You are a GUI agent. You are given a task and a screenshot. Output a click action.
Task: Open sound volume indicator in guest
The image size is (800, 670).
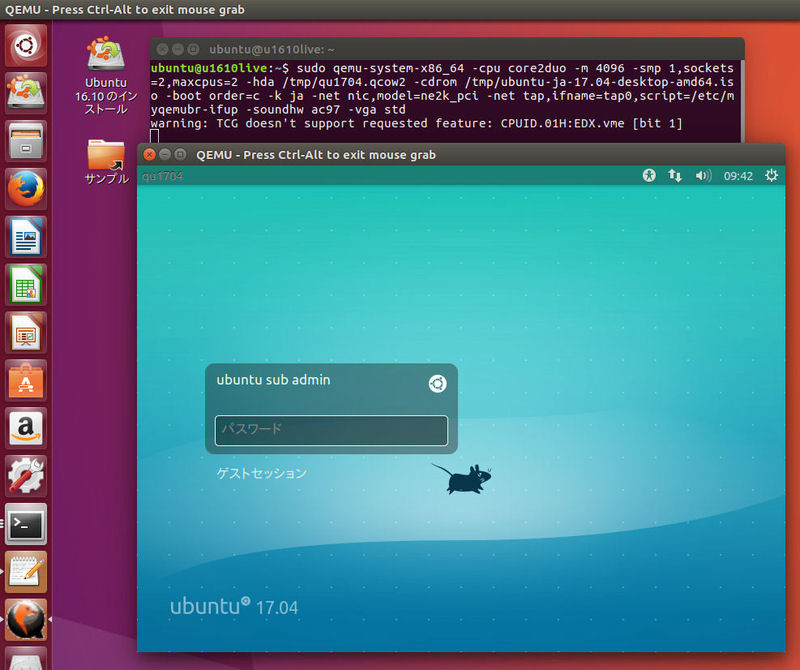[703, 176]
